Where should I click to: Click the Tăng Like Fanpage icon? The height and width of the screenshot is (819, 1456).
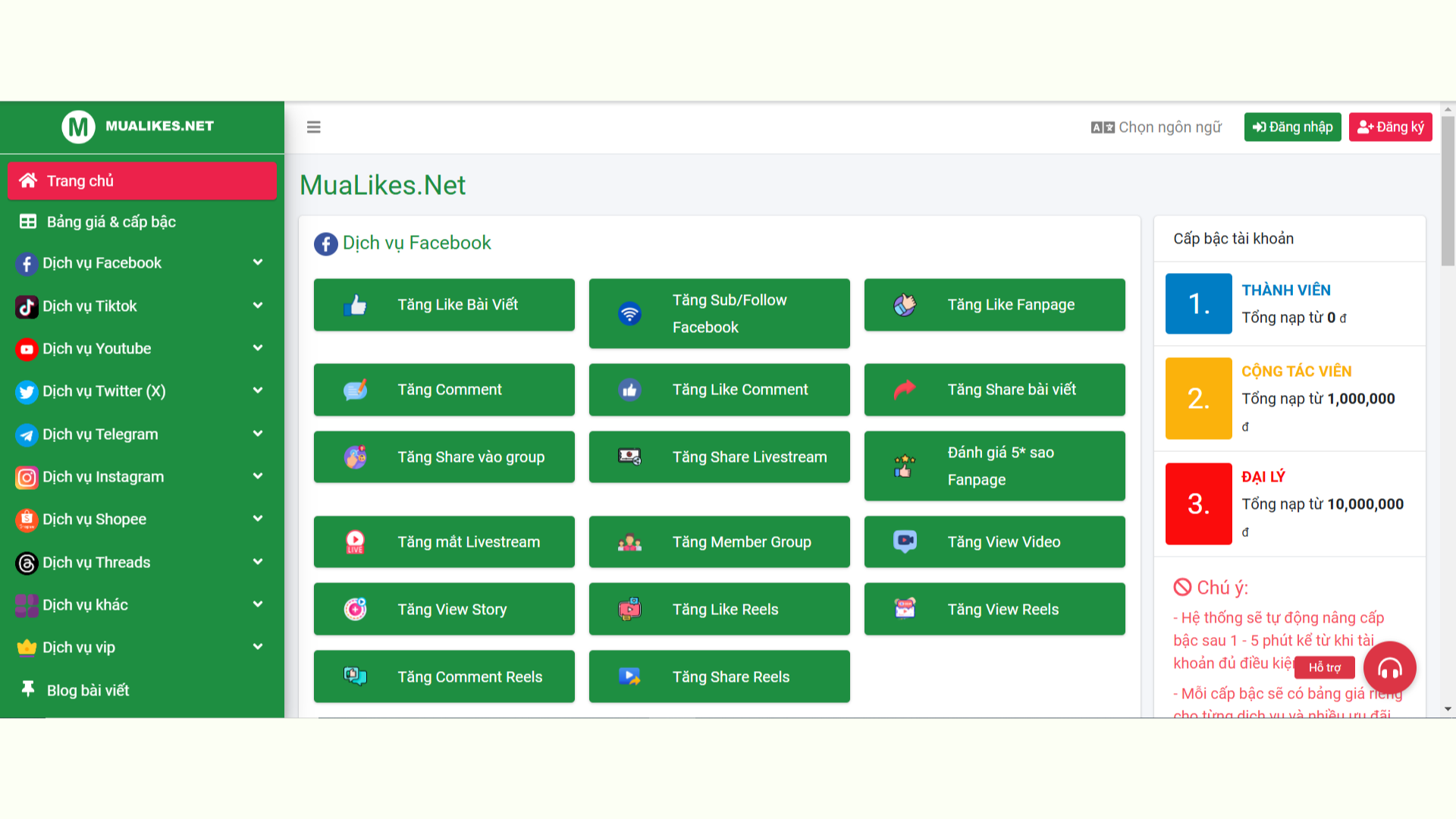click(x=906, y=304)
